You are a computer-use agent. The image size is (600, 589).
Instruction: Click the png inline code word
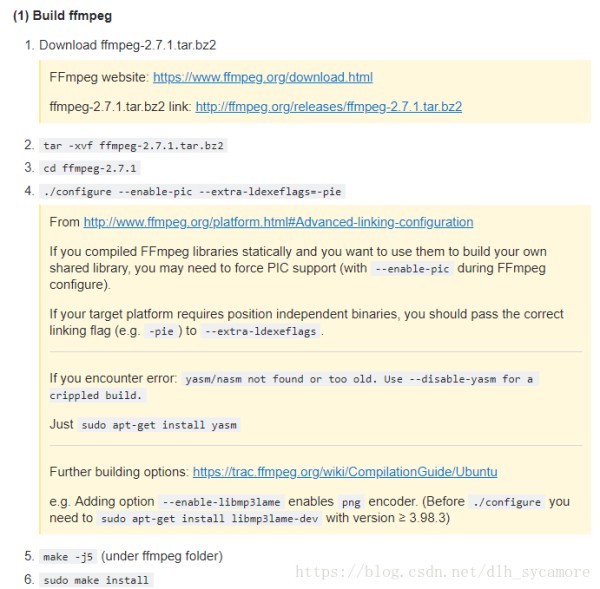pyautogui.click(x=351, y=502)
